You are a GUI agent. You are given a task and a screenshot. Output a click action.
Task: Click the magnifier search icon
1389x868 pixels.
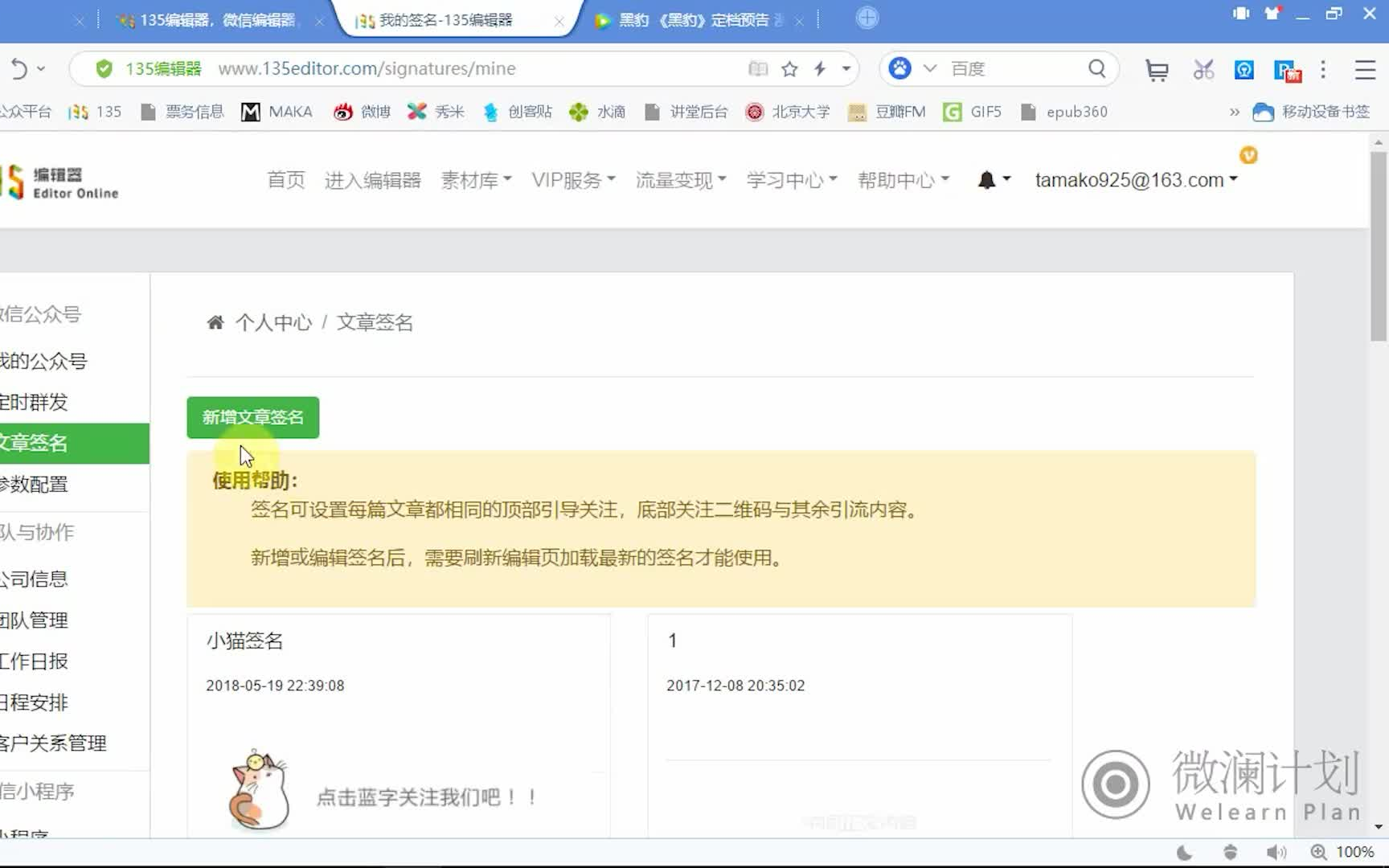point(1097,69)
